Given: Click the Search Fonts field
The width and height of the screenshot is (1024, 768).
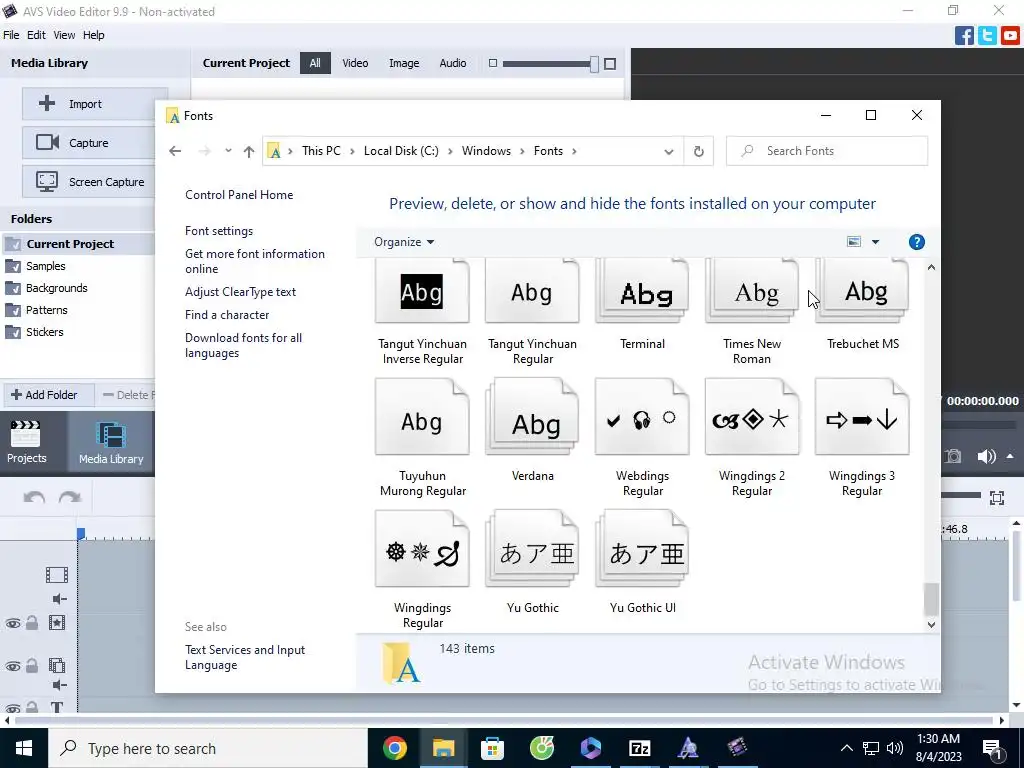Looking at the screenshot, I should [x=827, y=151].
